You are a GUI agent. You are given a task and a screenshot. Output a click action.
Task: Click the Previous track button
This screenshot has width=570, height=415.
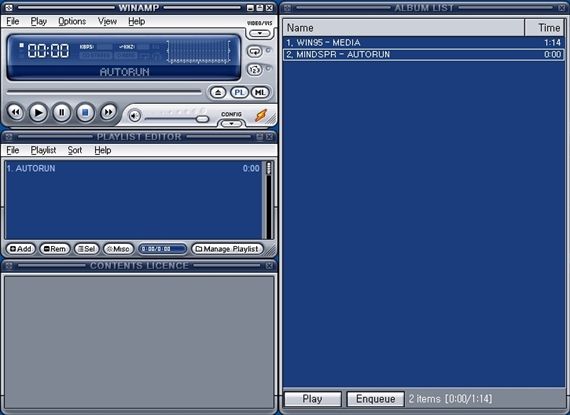[15, 112]
